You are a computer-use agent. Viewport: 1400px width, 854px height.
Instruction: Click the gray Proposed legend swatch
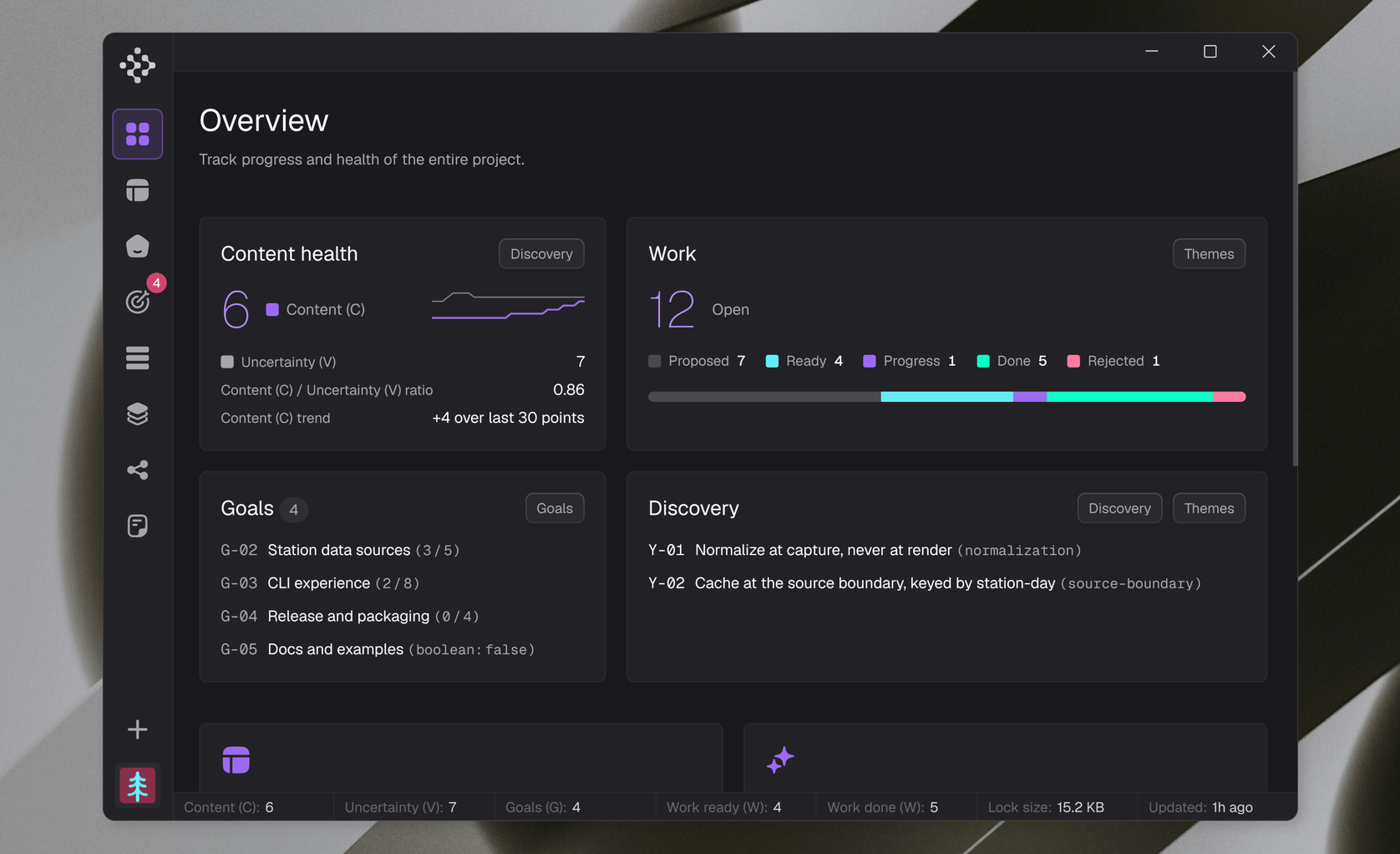(654, 361)
